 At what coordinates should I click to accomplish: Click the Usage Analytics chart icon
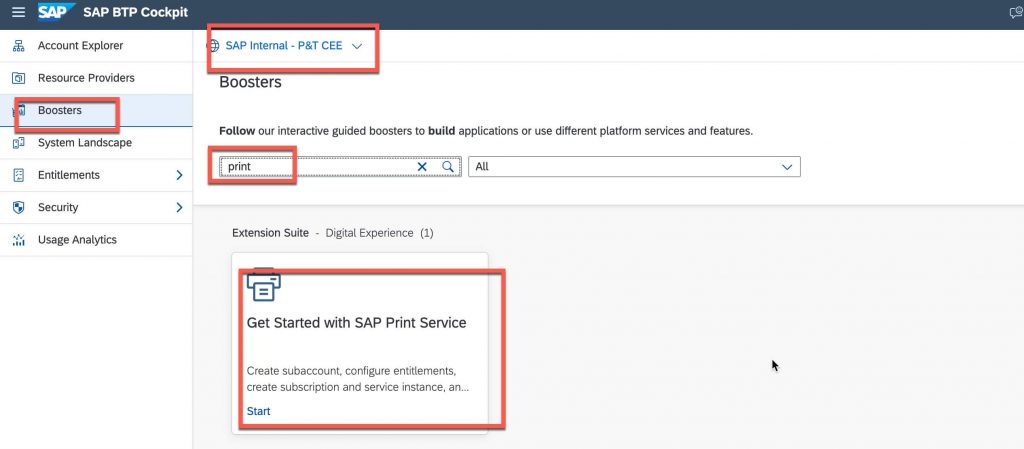pos(19,240)
